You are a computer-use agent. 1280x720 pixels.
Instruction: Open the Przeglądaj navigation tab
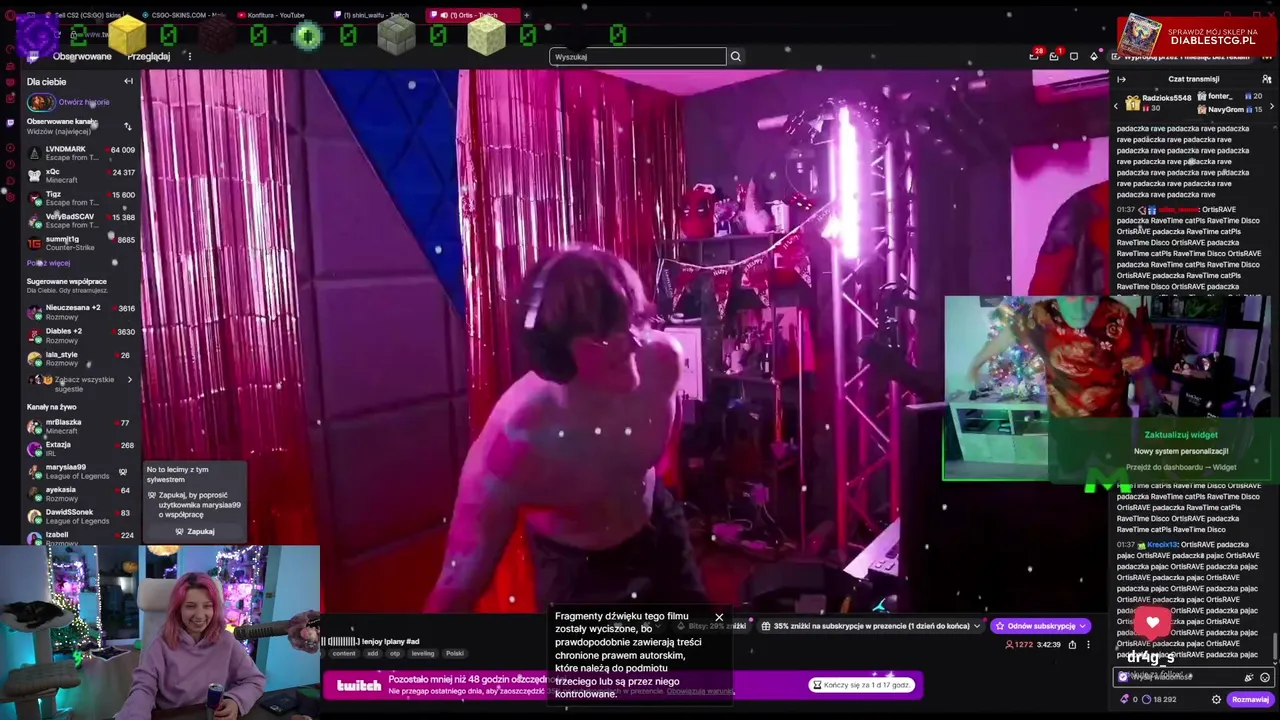(x=149, y=57)
